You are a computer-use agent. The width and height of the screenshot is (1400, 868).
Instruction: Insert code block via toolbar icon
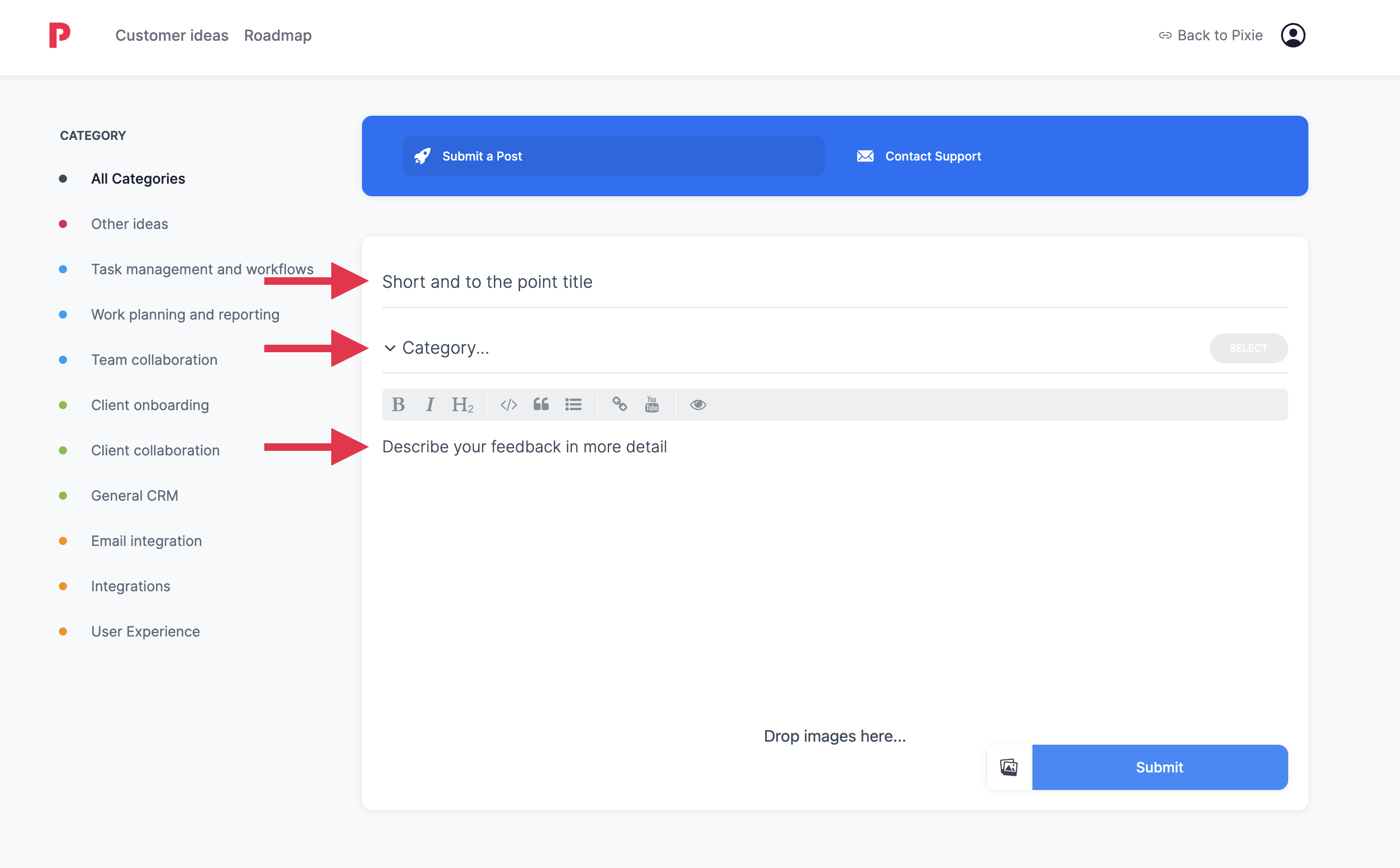coord(508,405)
